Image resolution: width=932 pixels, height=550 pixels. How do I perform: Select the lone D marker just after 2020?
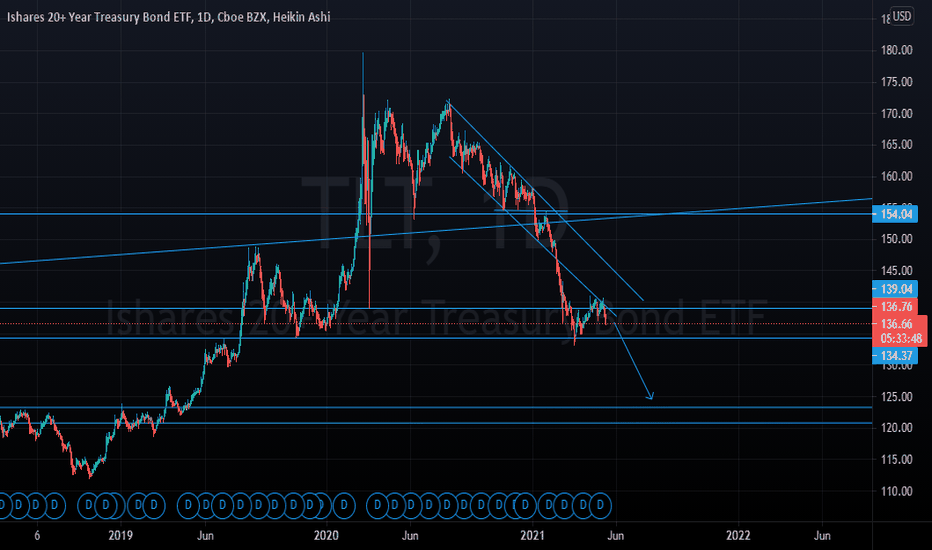tap(344, 506)
